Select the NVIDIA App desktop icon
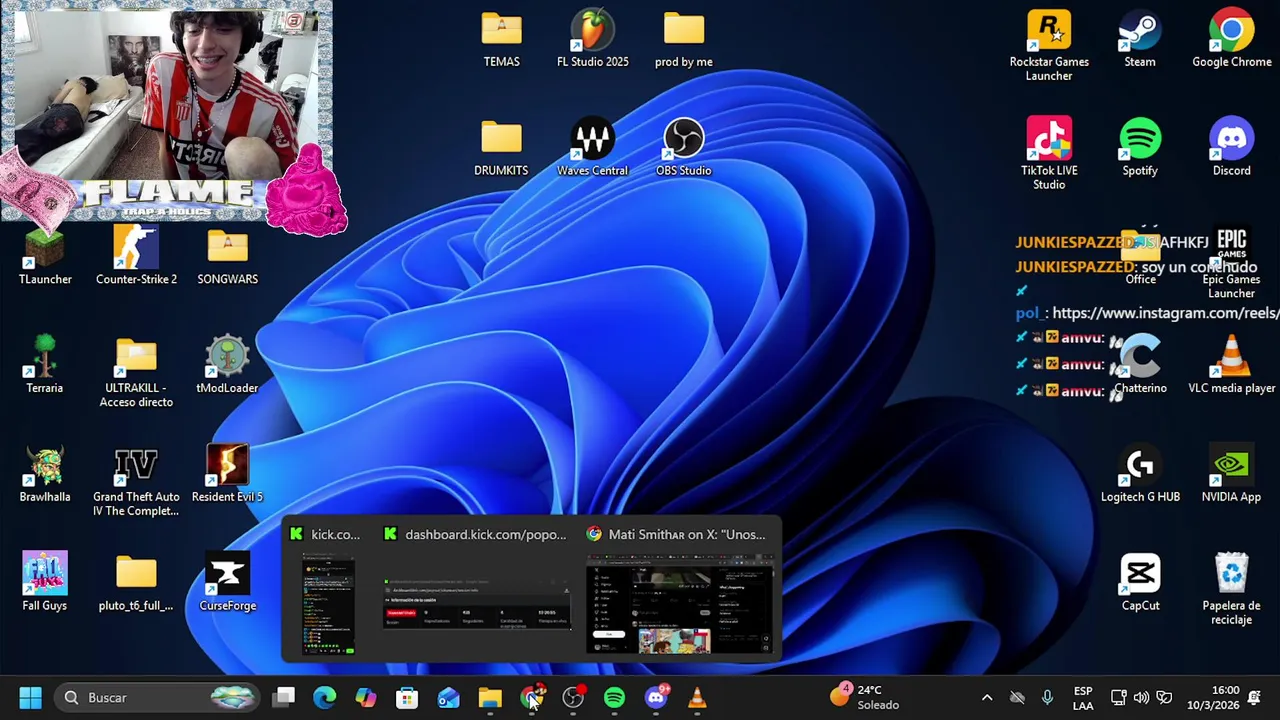1280x720 pixels. coord(1231,475)
